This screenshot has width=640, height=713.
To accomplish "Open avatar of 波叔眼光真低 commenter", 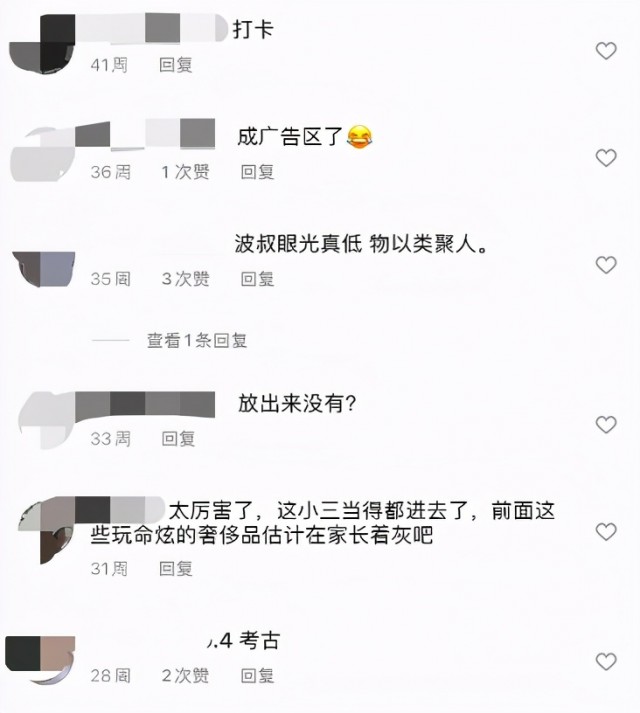I will [x=44, y=269].
